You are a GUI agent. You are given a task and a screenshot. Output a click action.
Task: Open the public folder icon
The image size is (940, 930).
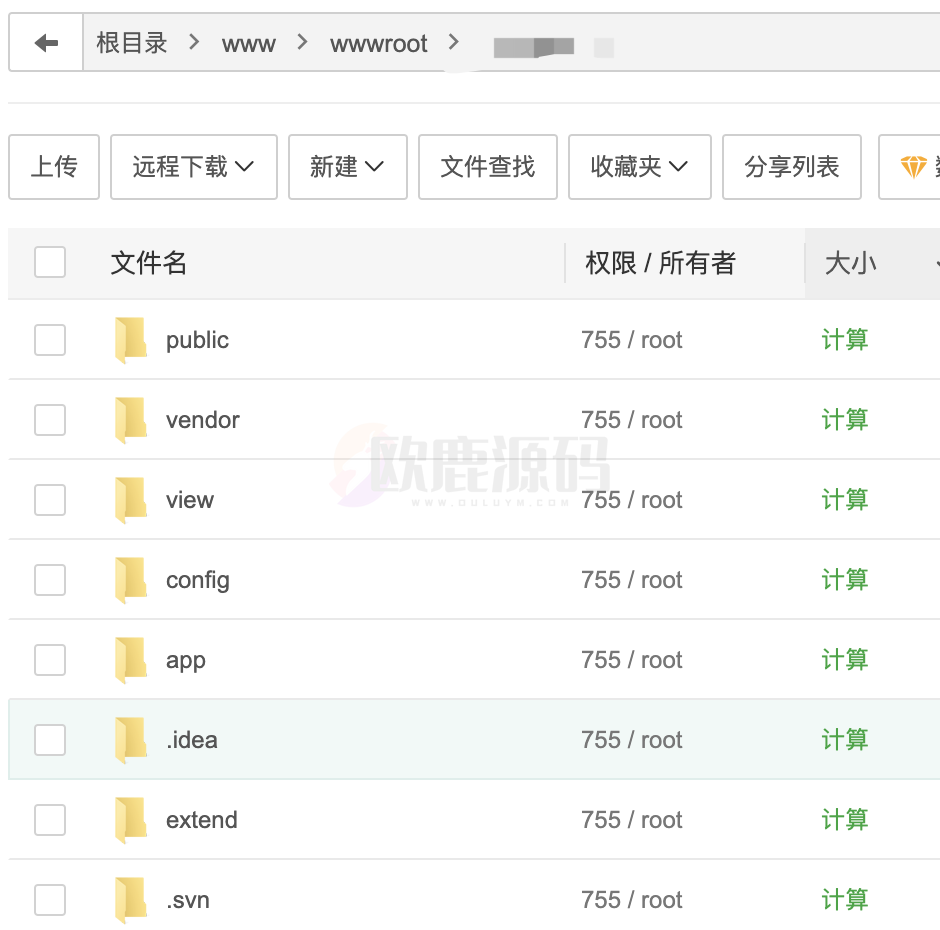tap(131, 340)
